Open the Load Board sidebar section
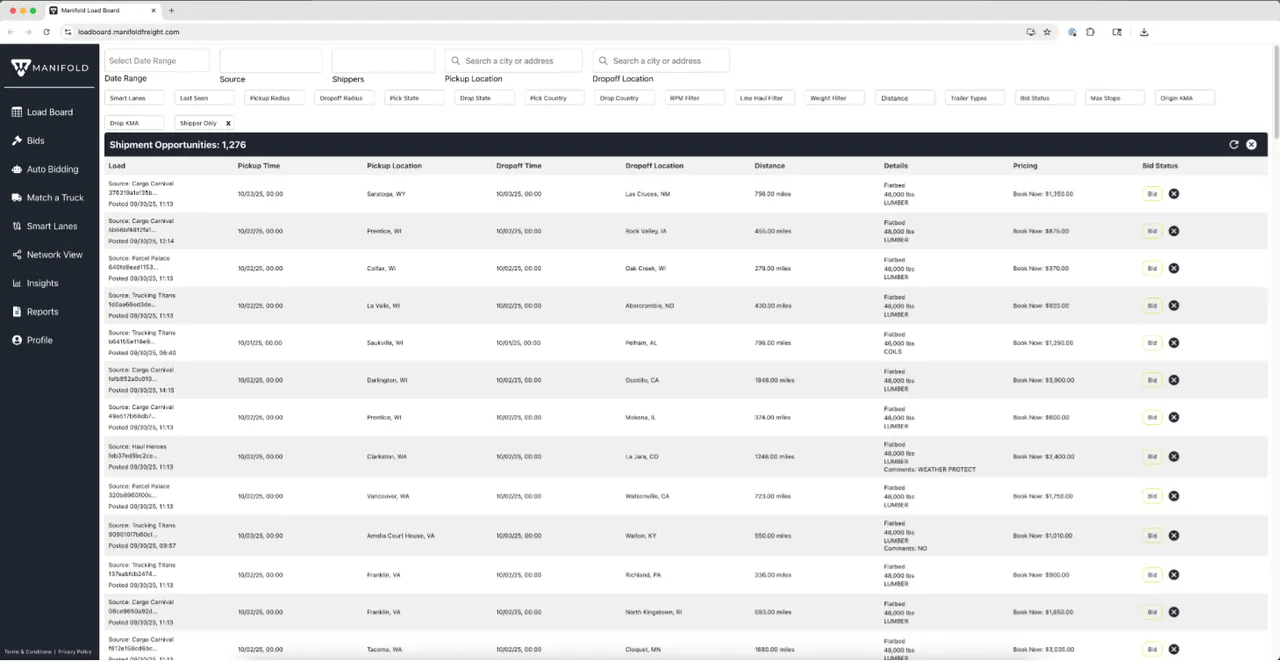1280x661 pixels. click(42, 112)
